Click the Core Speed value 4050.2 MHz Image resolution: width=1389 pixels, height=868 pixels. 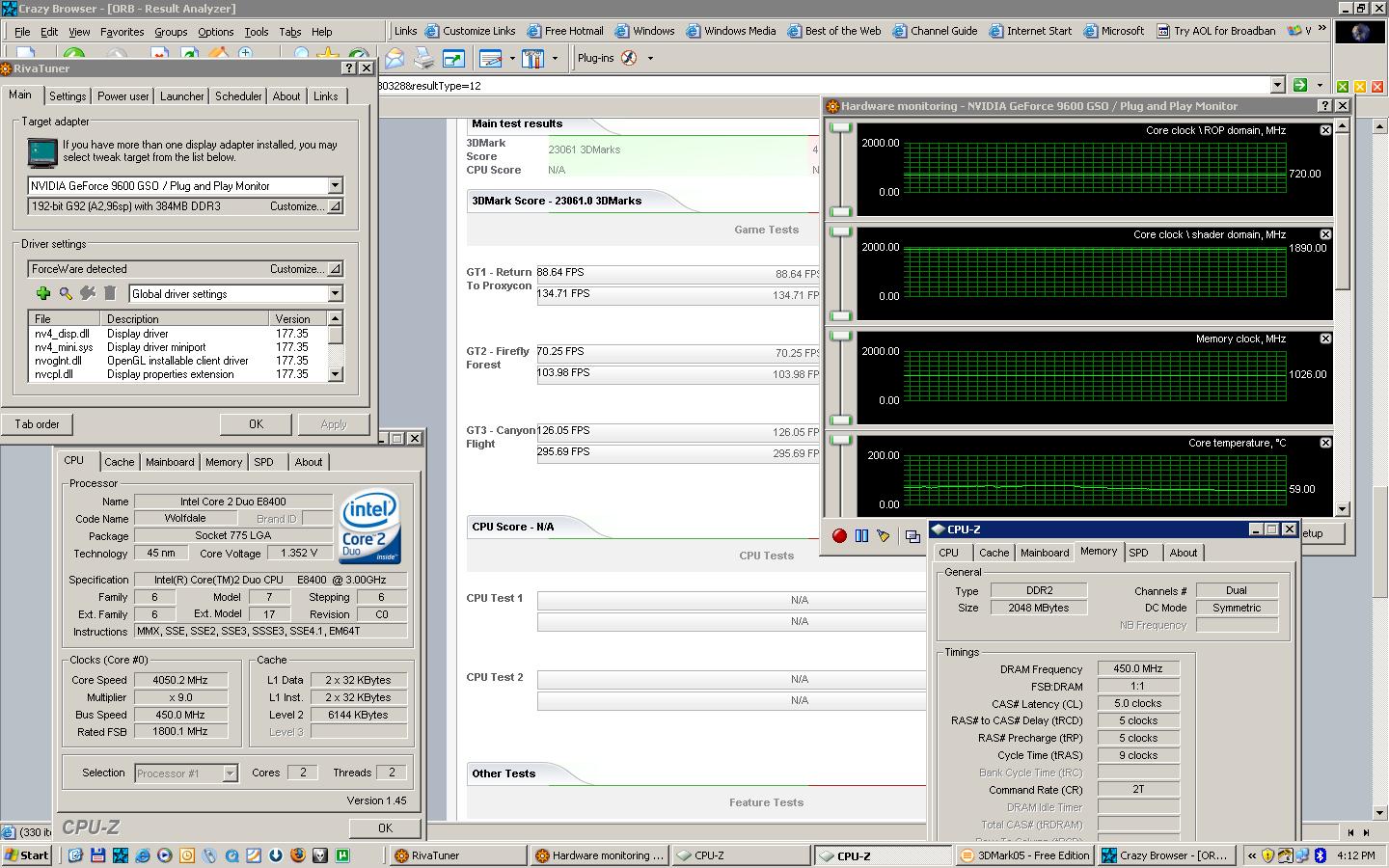(180, 680)
